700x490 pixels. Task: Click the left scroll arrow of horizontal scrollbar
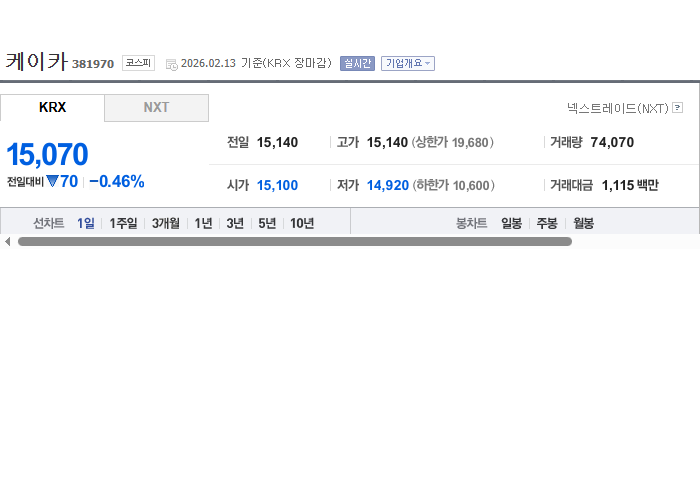coord(7,241)
